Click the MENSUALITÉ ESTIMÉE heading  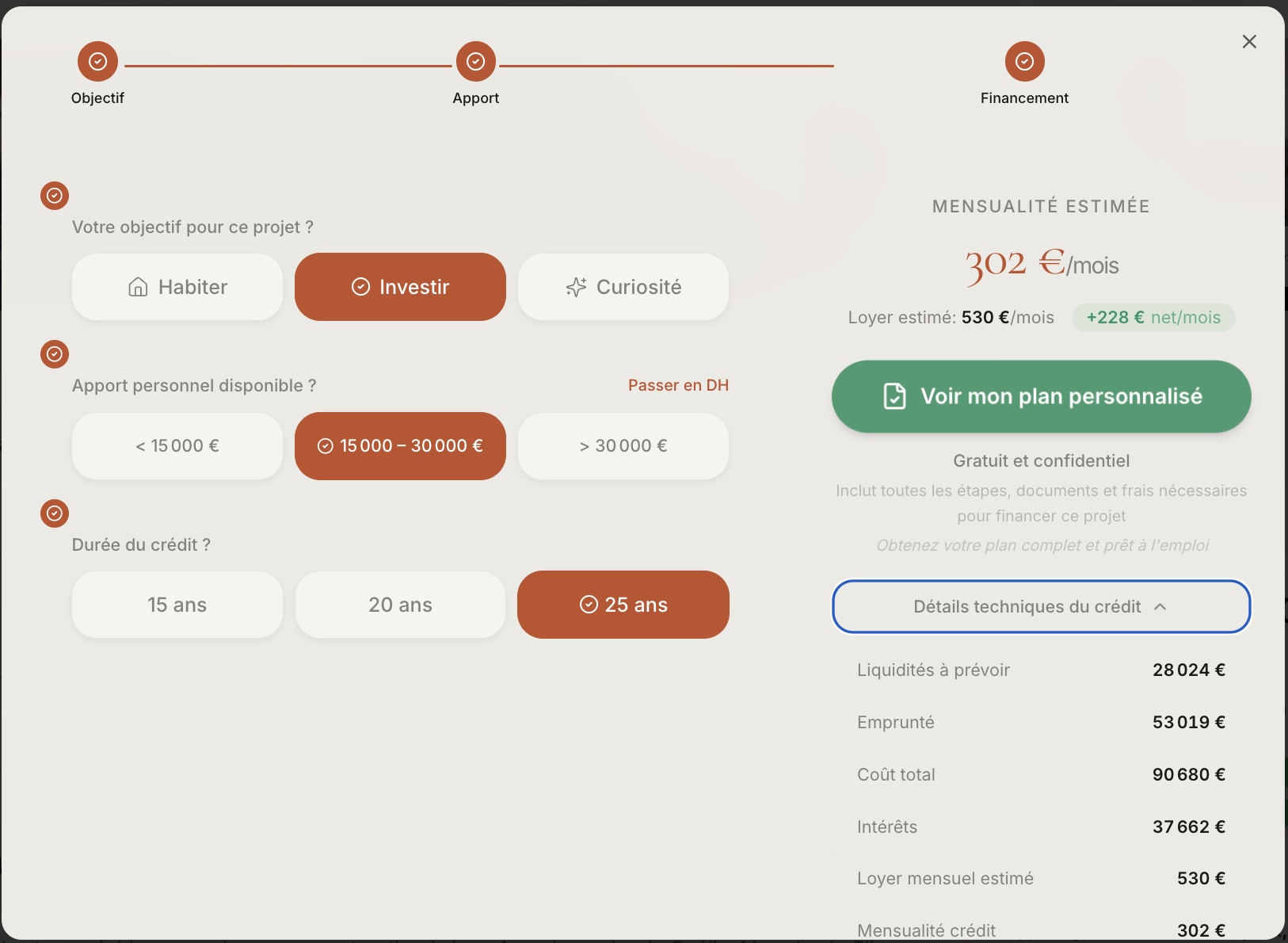[1041, 206]
